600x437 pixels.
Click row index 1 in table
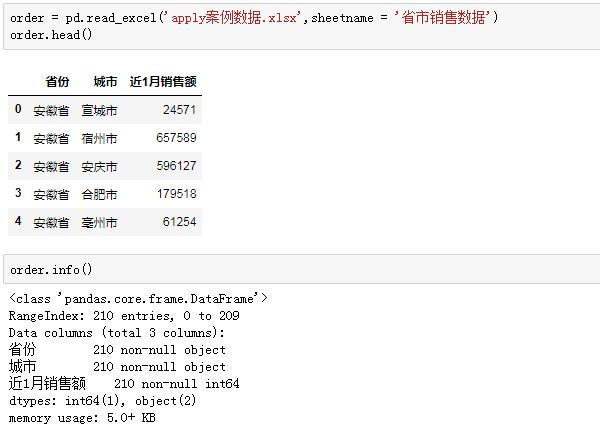[18, 137]
